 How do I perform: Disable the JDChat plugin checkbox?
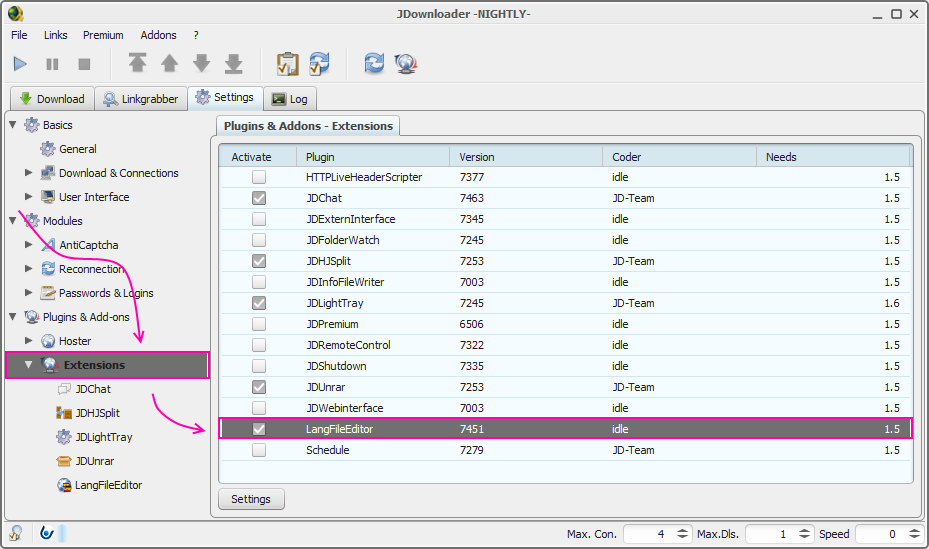coord(259,198)
